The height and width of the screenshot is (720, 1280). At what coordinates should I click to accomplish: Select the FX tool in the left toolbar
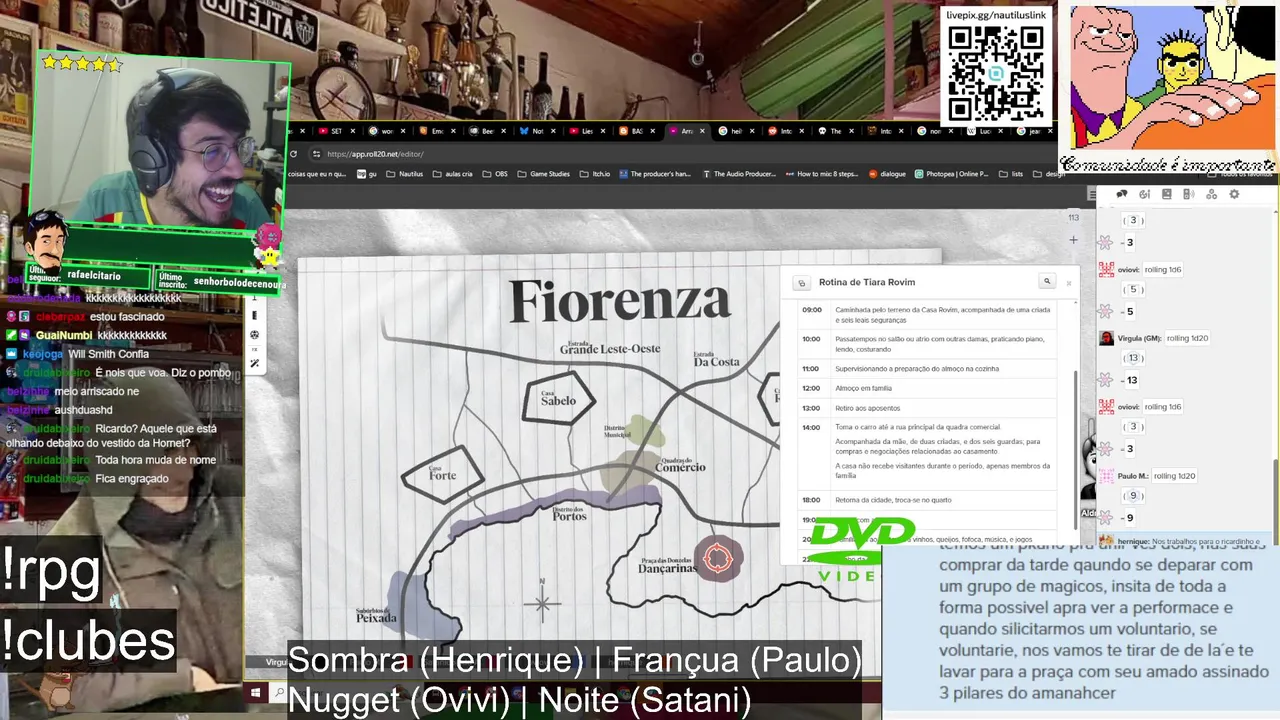pyautogui.click(x=254, y=349)
